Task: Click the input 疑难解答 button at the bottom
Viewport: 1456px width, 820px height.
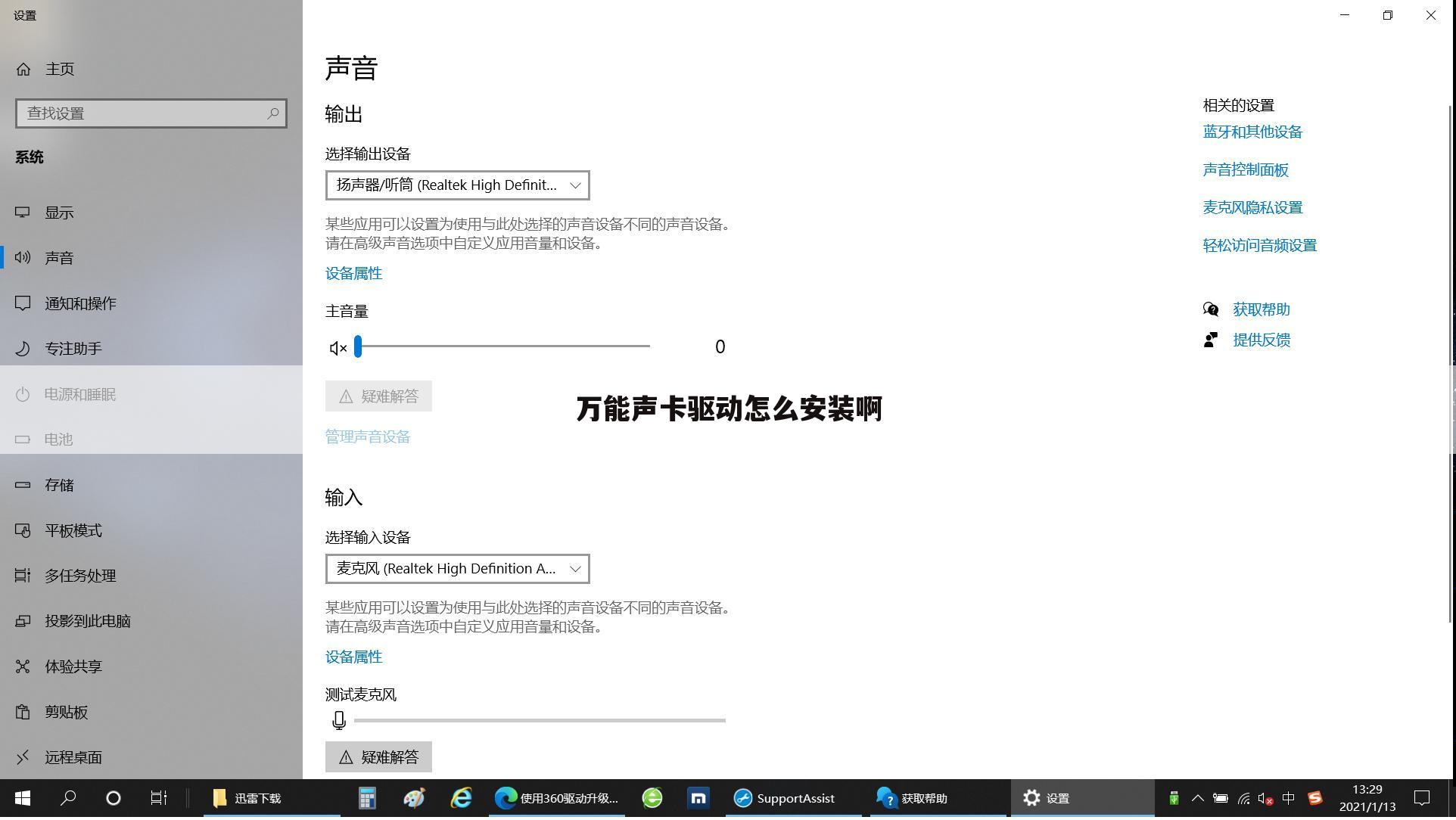Action: click(x=378, y=758)
